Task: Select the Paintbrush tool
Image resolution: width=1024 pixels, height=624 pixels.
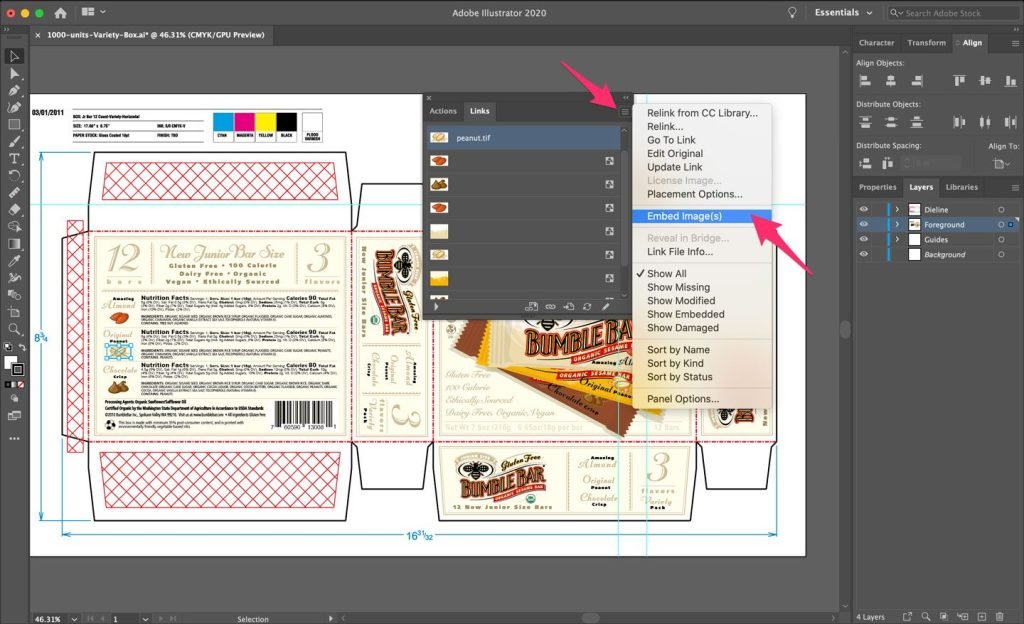Action: (14, 141)
